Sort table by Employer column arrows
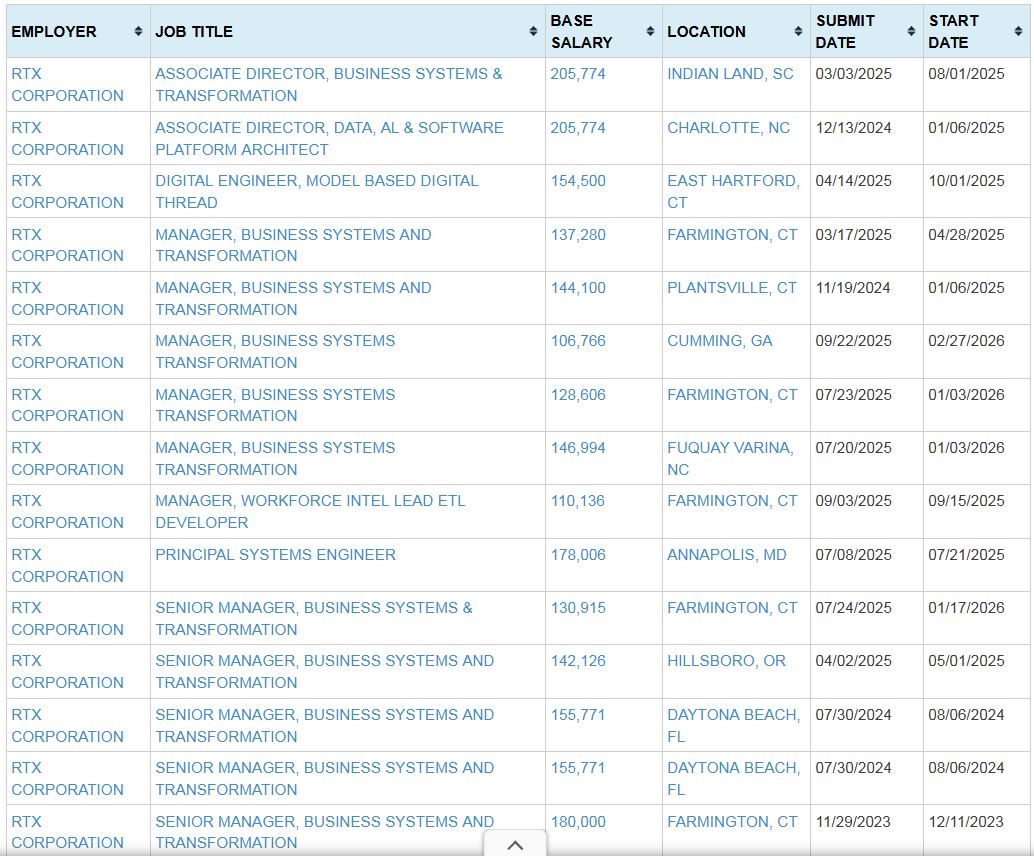 [138, 31]
